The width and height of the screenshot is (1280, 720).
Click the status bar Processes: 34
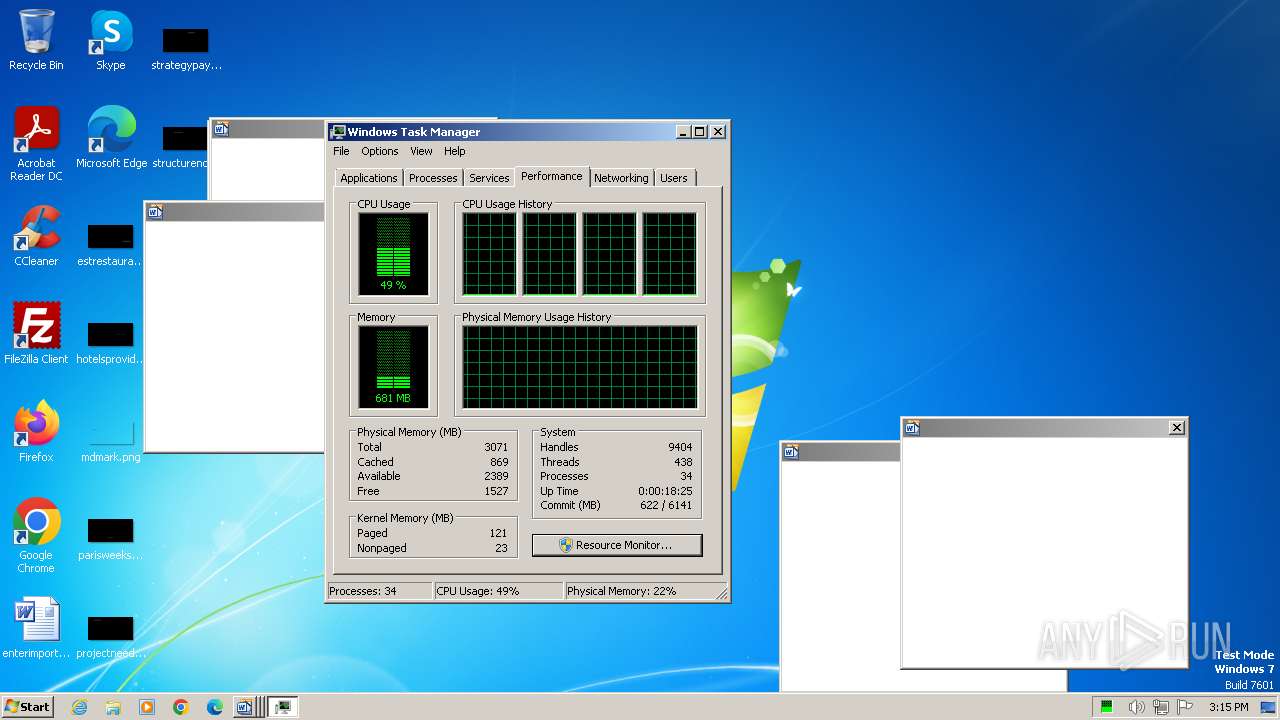380,591
